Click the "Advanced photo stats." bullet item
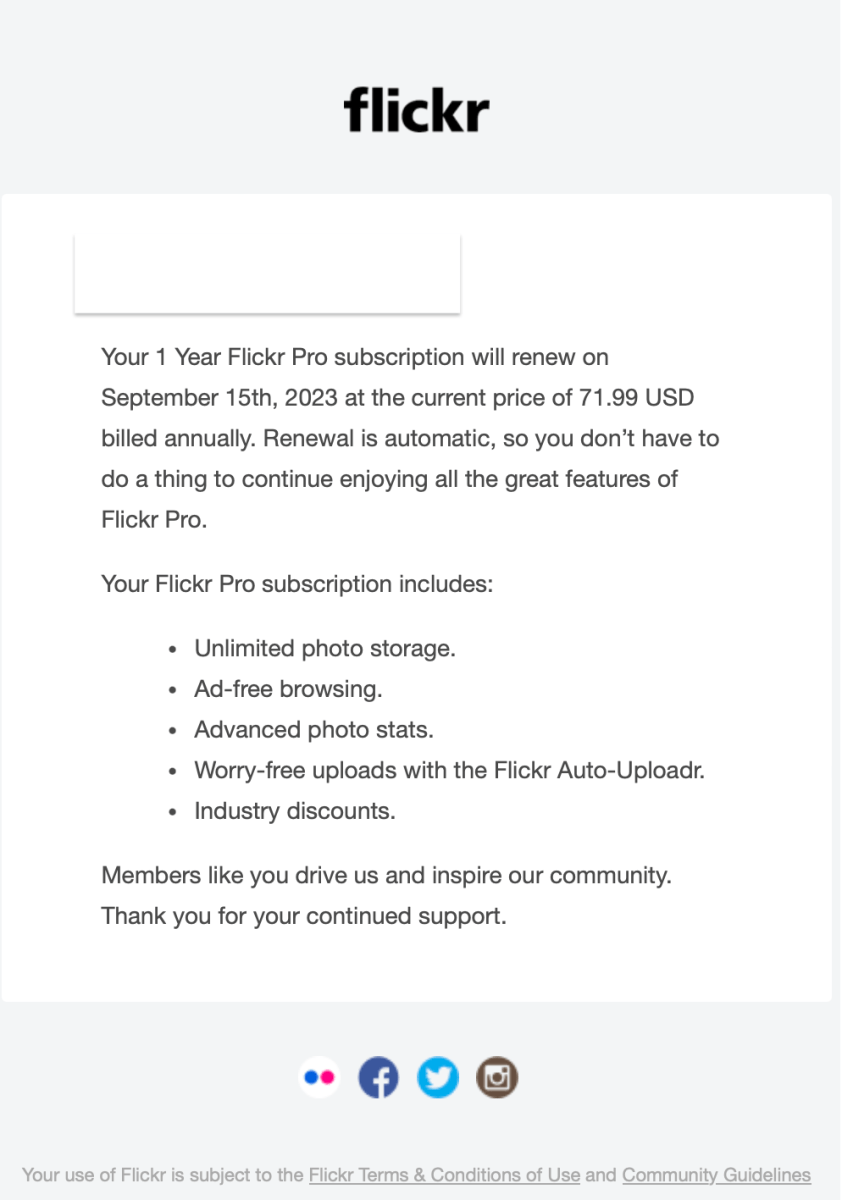 314,730
